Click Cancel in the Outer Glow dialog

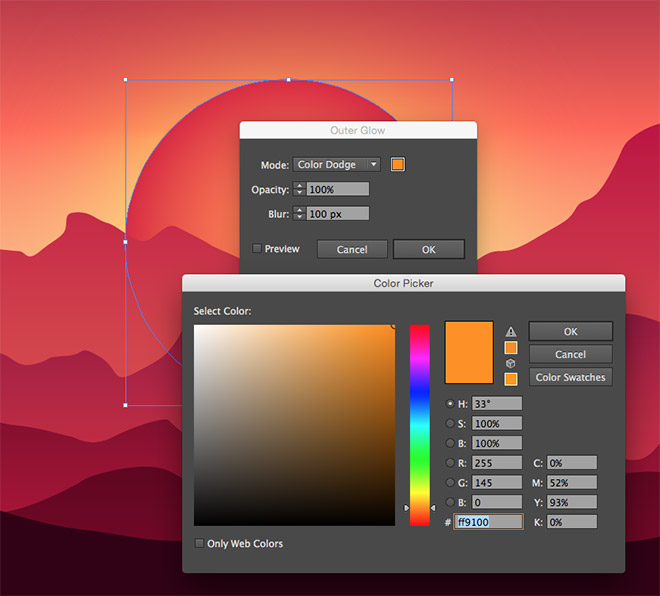(352, 249)
